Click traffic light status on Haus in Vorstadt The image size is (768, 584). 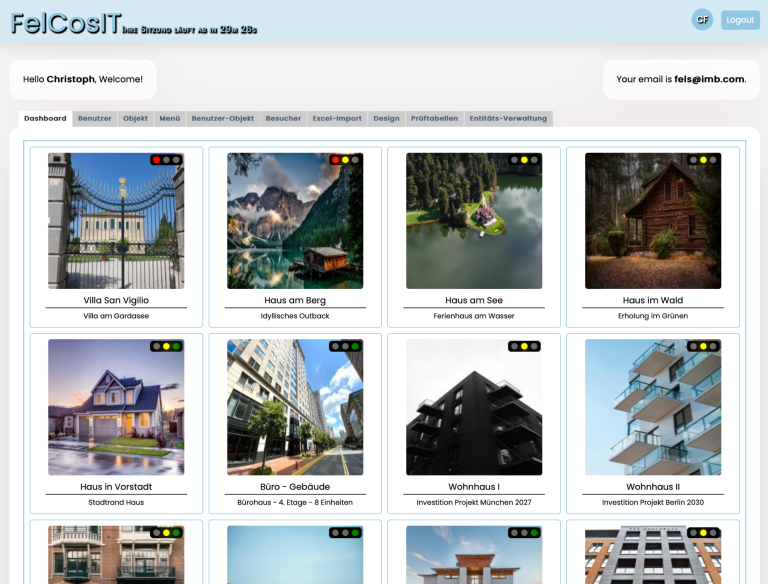(x=167, y=346)
